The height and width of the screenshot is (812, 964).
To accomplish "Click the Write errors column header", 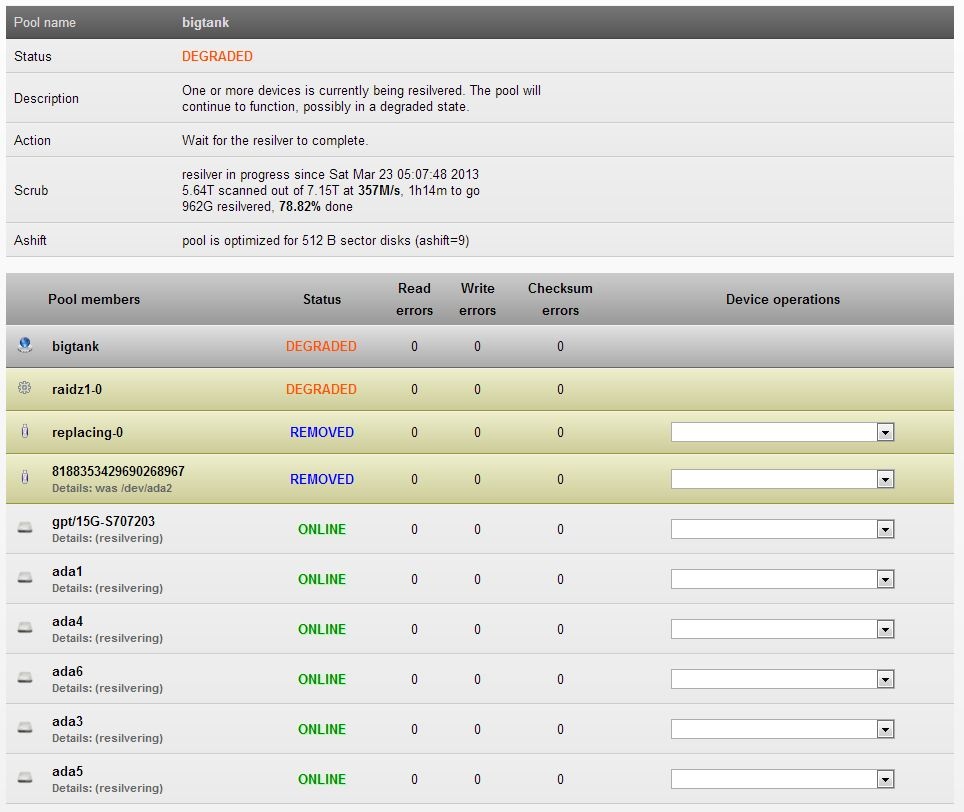I will 477,299.
